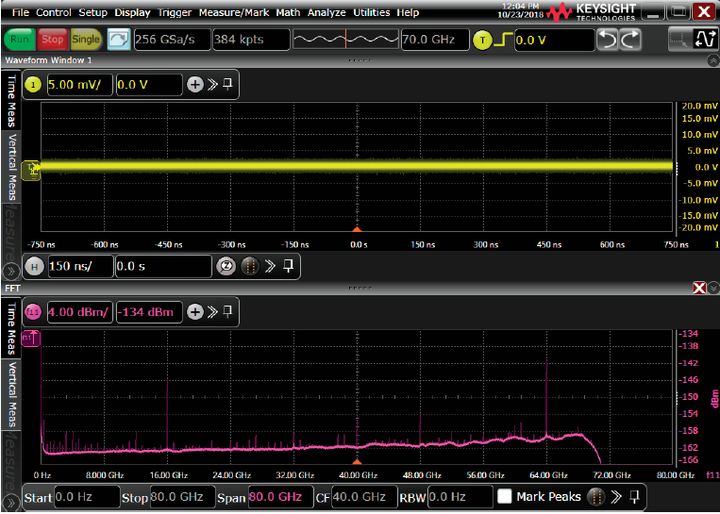
Task: Click the rising edge trigger slope icon
Action: click(x=503, y=40)
